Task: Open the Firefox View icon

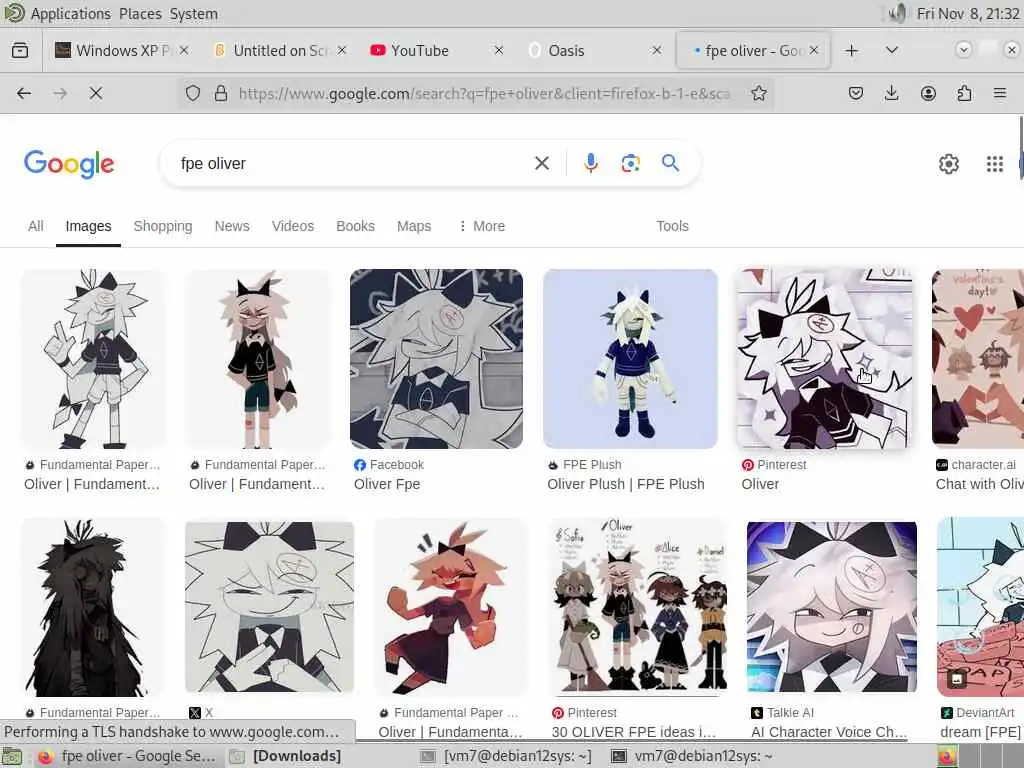Action: click(20, 50)
